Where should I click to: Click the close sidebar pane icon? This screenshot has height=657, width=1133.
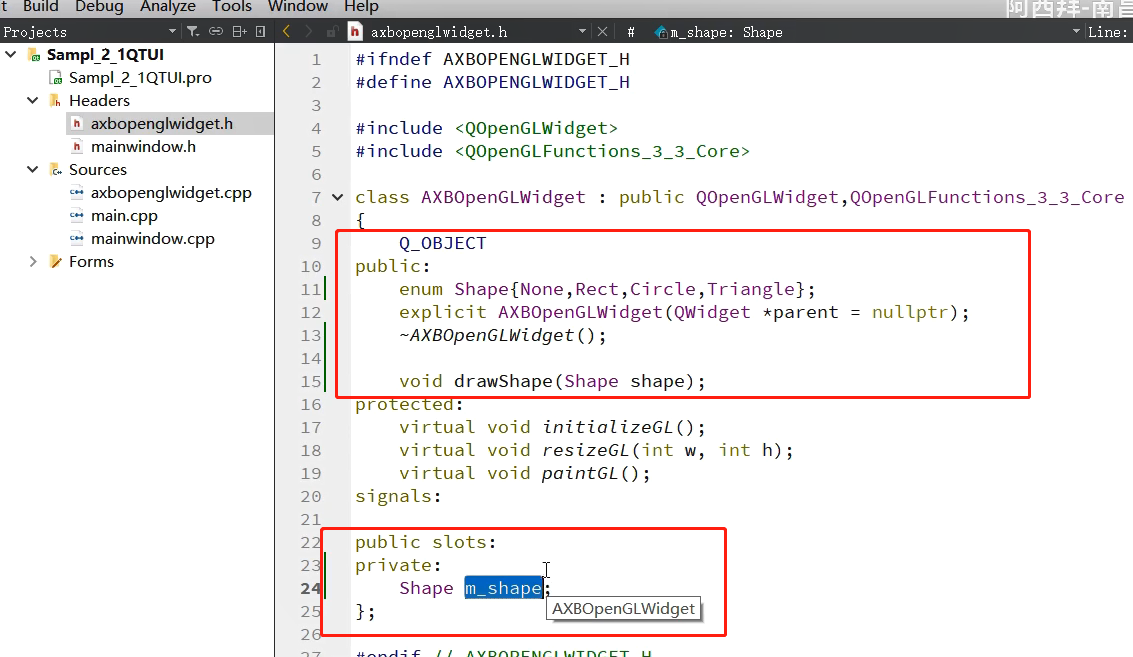point(261,32)
